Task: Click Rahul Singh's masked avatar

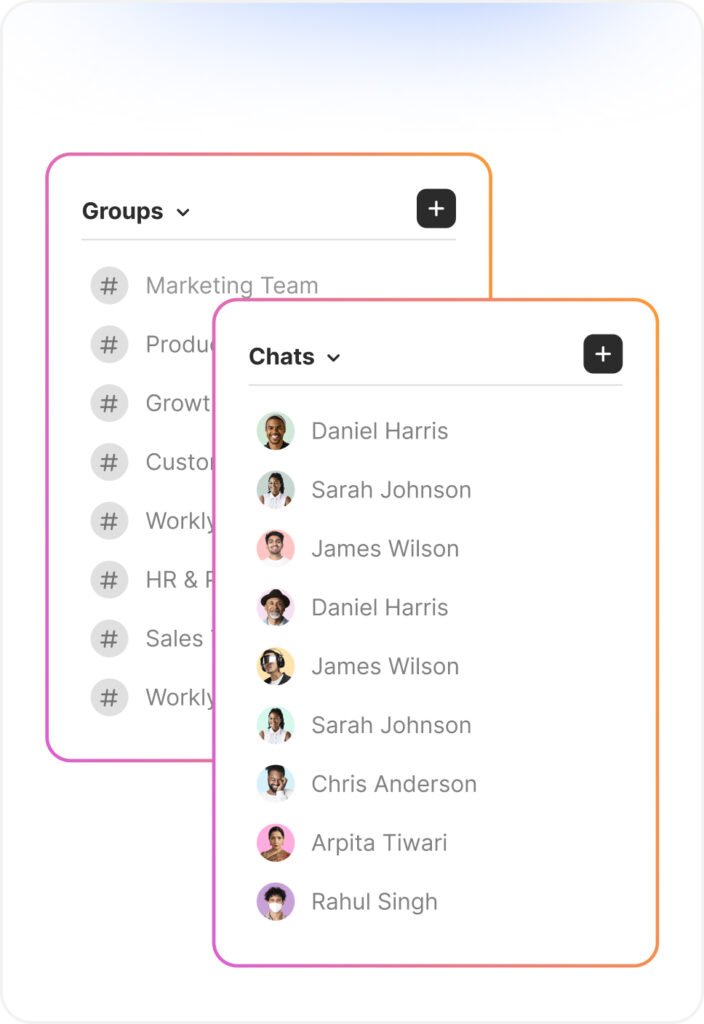Action: (275, 902)
